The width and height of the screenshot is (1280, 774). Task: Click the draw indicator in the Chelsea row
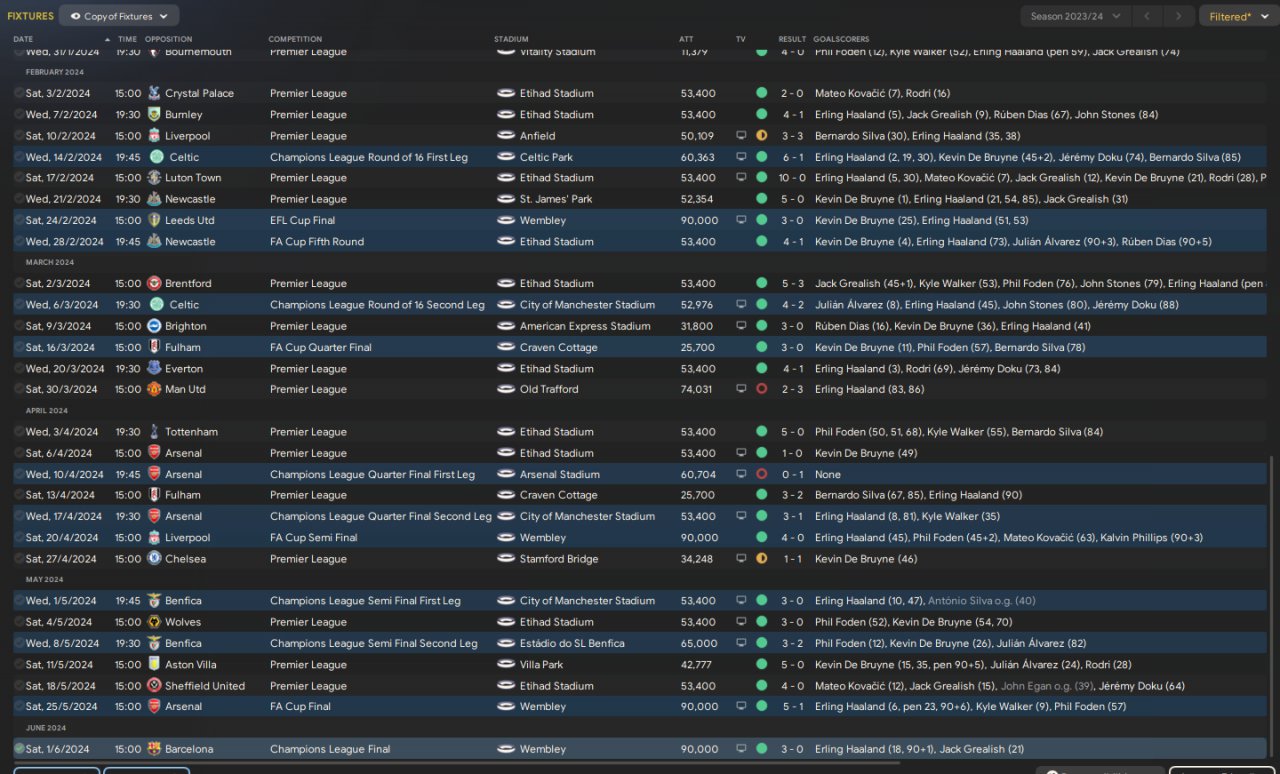pyautogui.click(x=762, y=558)
